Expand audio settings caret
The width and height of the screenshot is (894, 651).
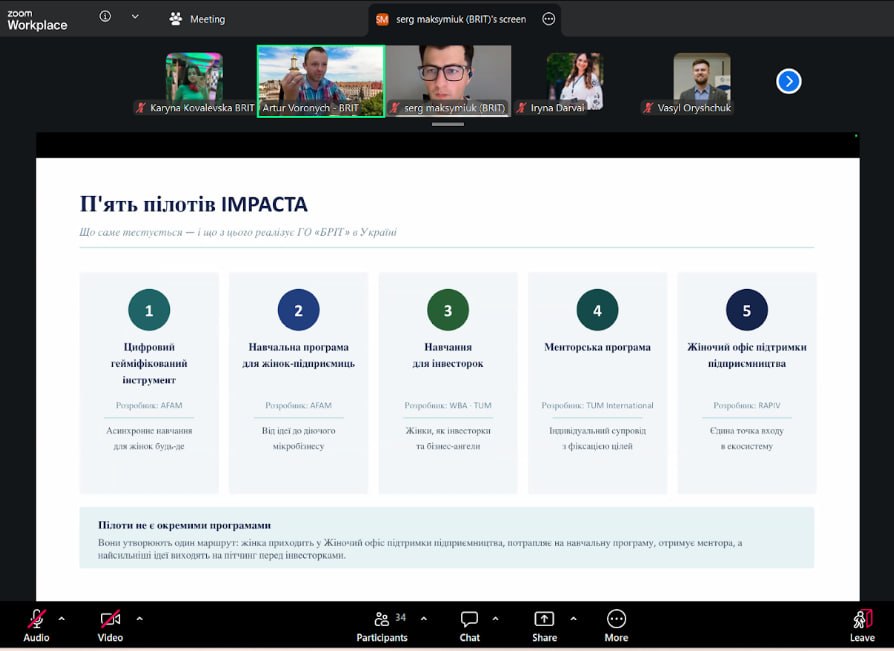pyautogui.click(x=62, y=619)
